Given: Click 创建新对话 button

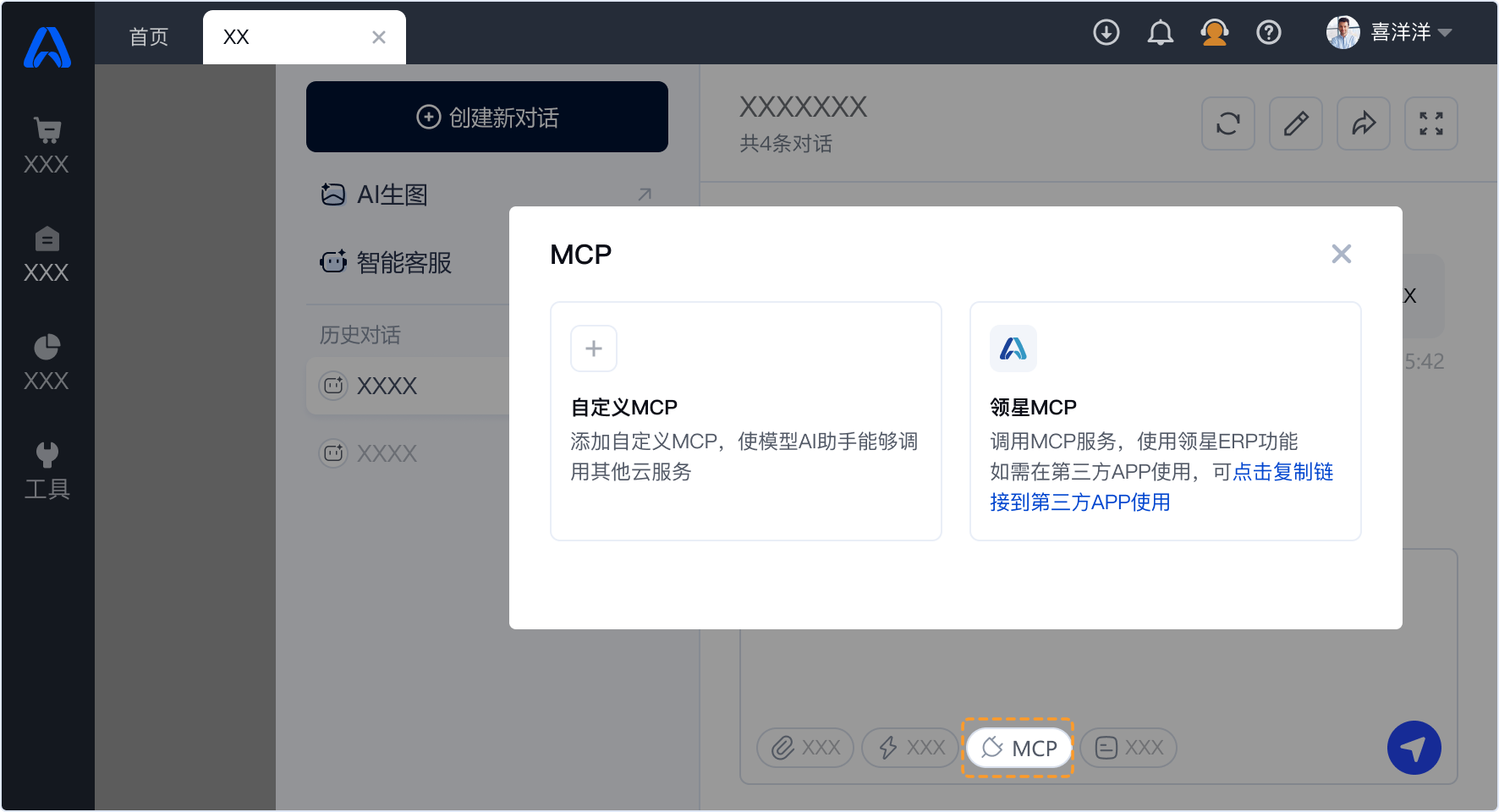Looking at the screenshot, I should coord(487,117).
